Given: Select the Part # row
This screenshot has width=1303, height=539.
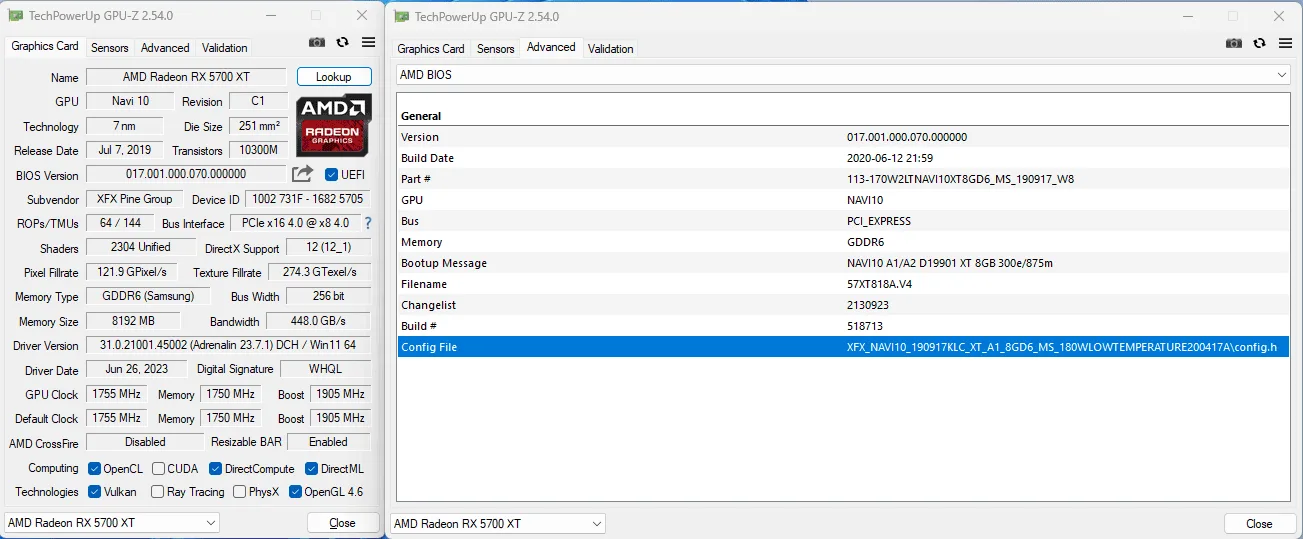Looking at the screenshot, I should (843, 179).
